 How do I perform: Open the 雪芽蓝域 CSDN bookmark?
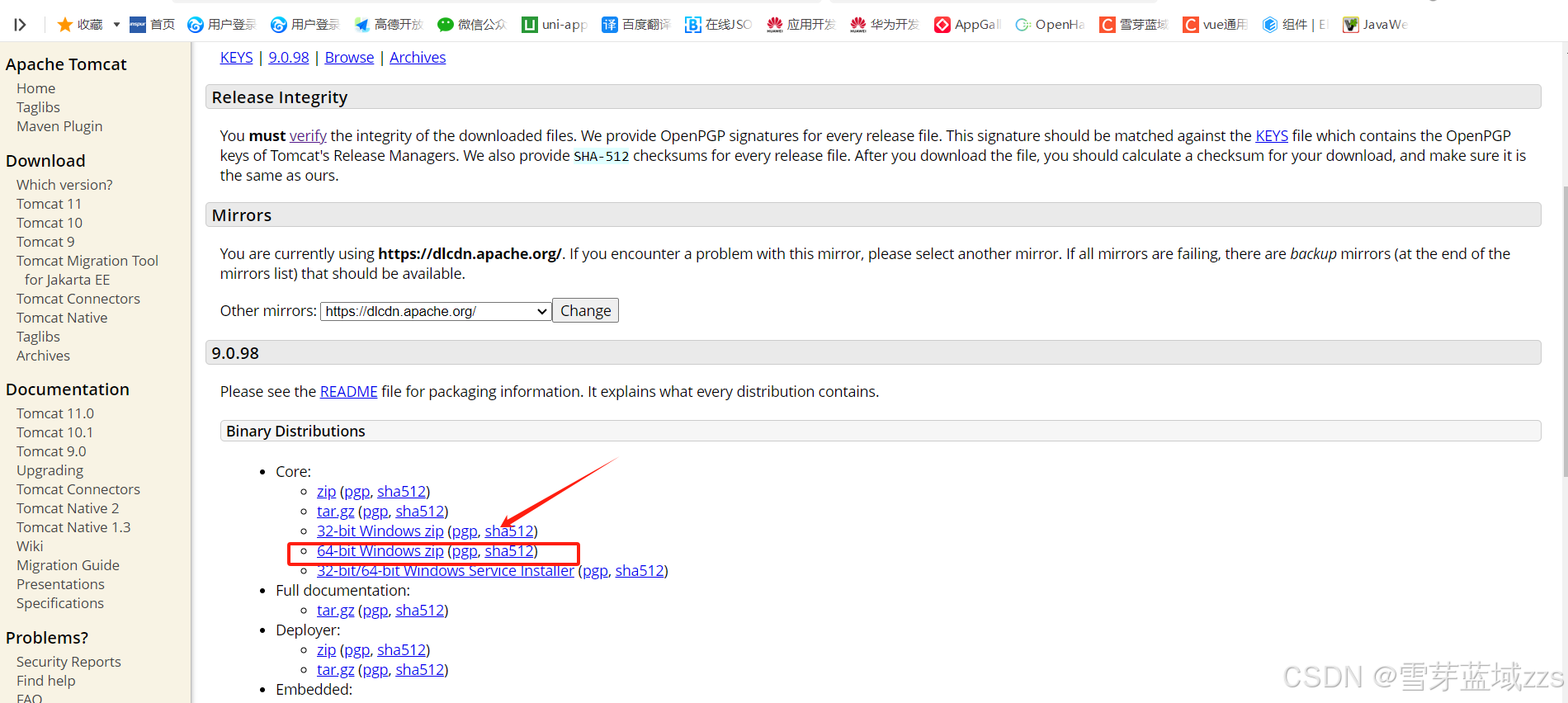(1134, 25)
